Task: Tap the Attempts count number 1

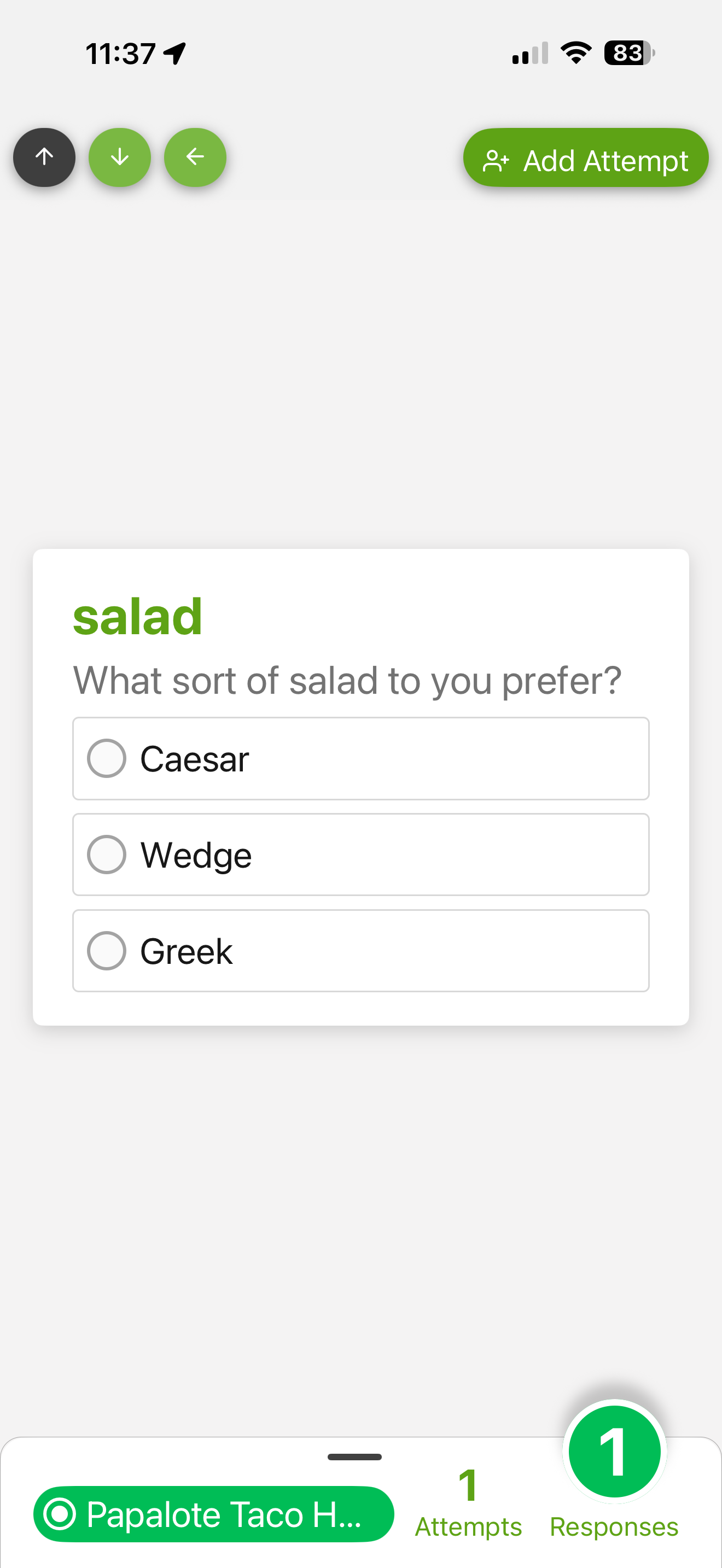Action: click(468, 1485)
